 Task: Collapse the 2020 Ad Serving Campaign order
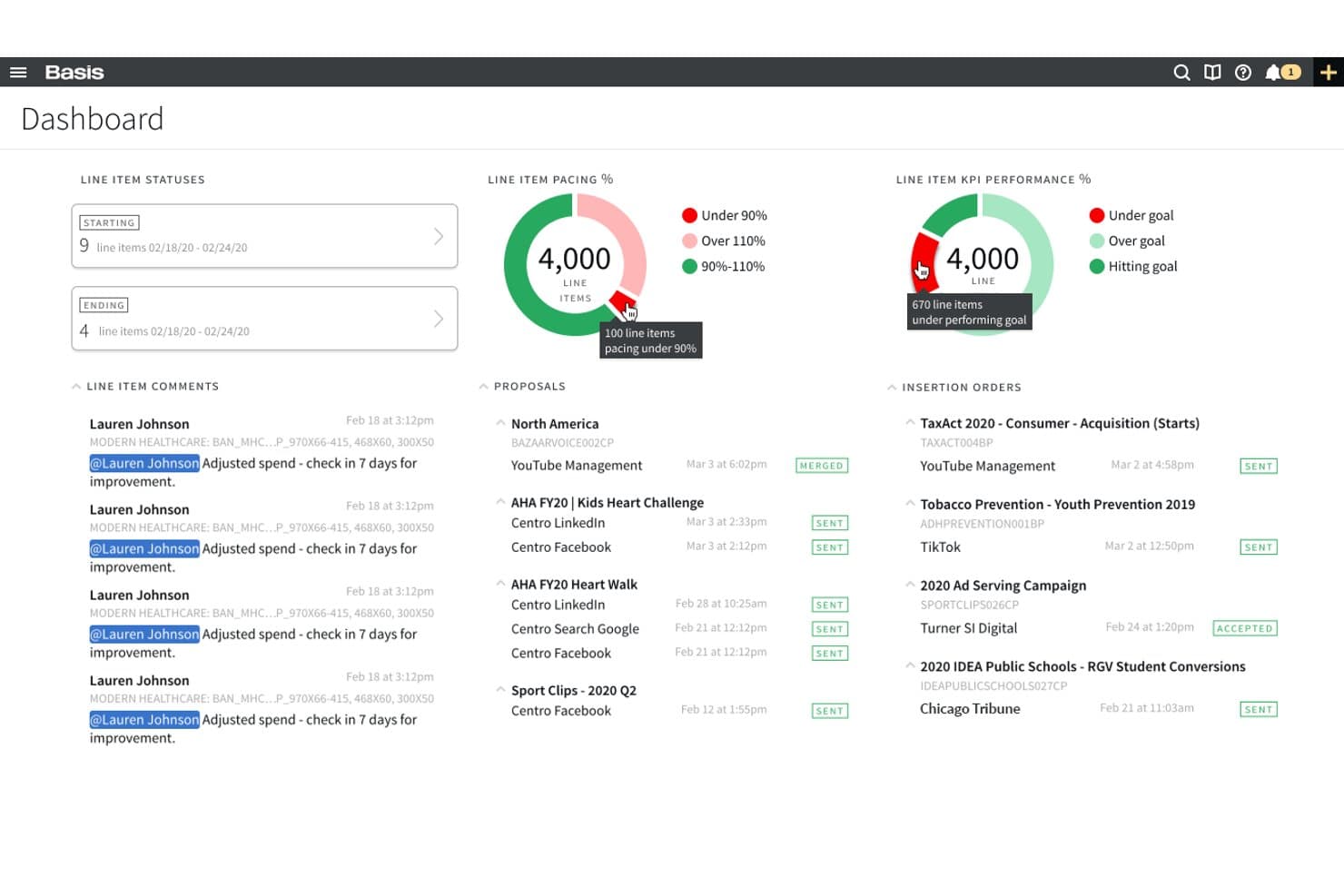[910, 585]
